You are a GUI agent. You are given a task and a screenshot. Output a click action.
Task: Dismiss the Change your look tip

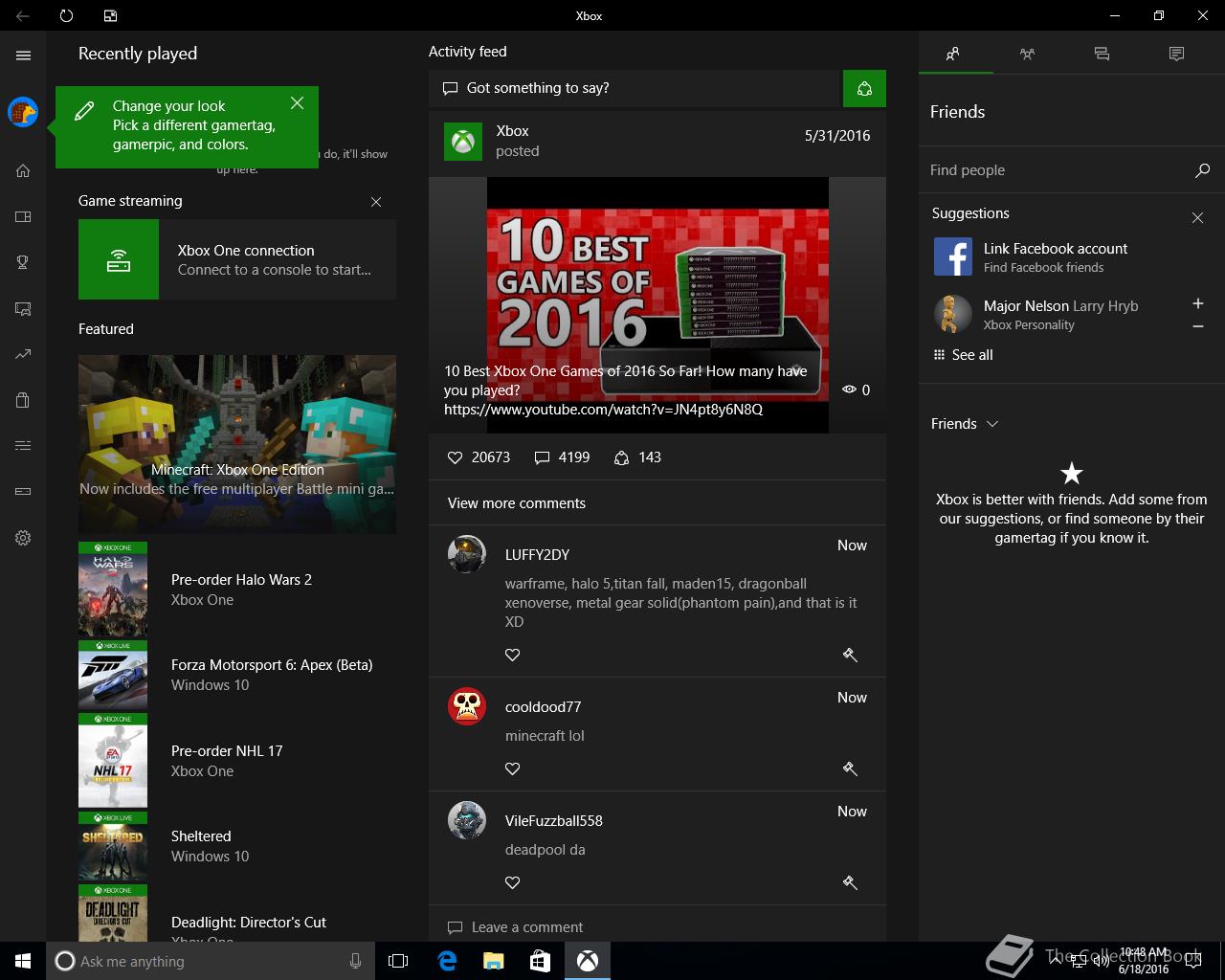298,102
